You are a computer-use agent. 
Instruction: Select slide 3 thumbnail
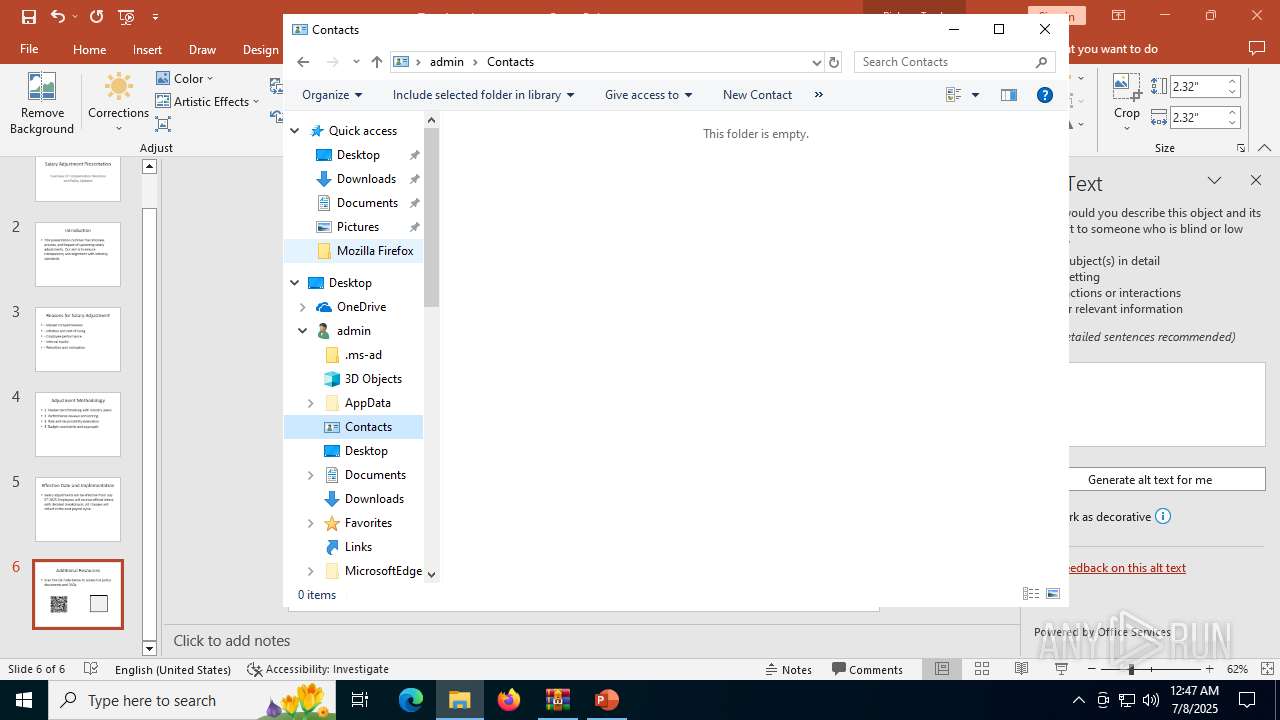[x=78, y=340]
